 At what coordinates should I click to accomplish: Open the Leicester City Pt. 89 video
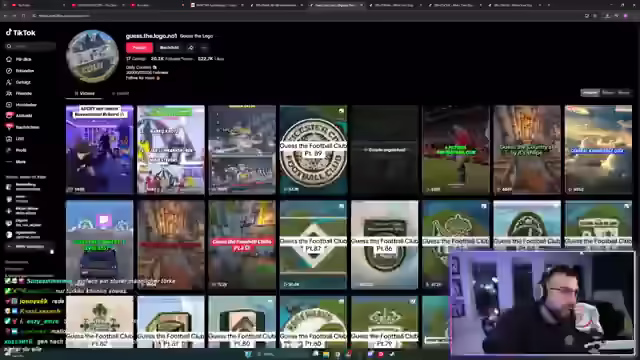[313, 149]
